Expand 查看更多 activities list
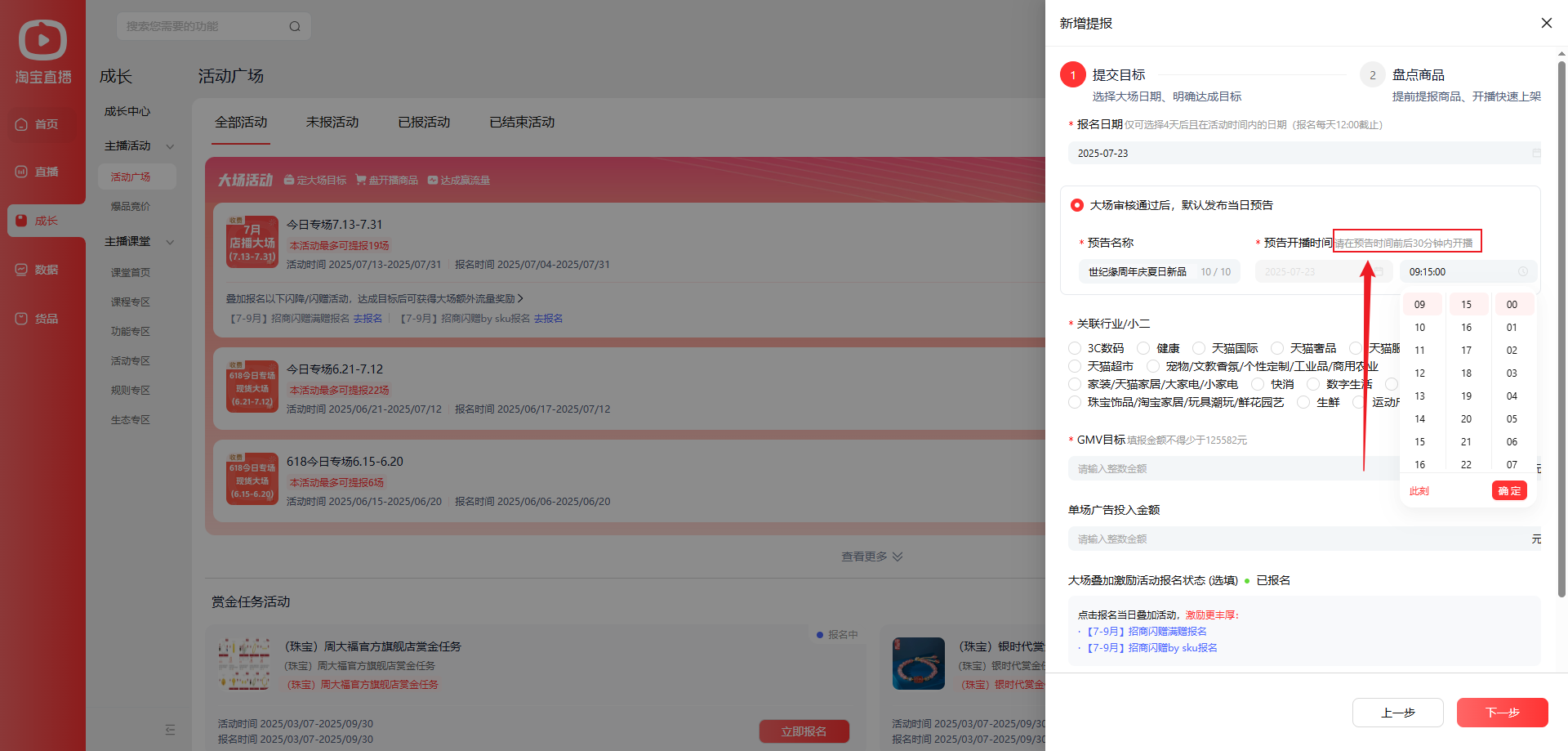Image resolution: width=1568 pixels, height=751 pixels. tap(871, 557)
